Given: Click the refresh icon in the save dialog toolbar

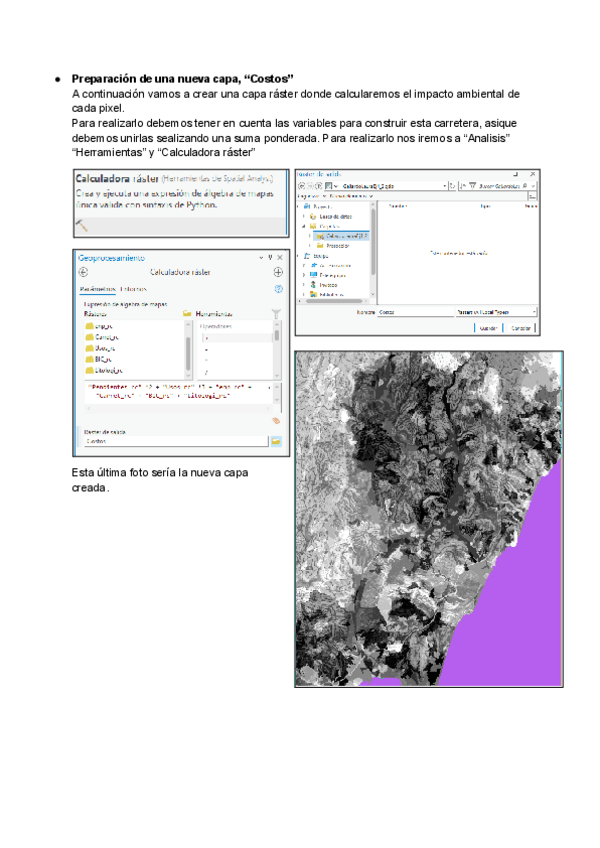Looking at the screenshot, I should point(452,186).
